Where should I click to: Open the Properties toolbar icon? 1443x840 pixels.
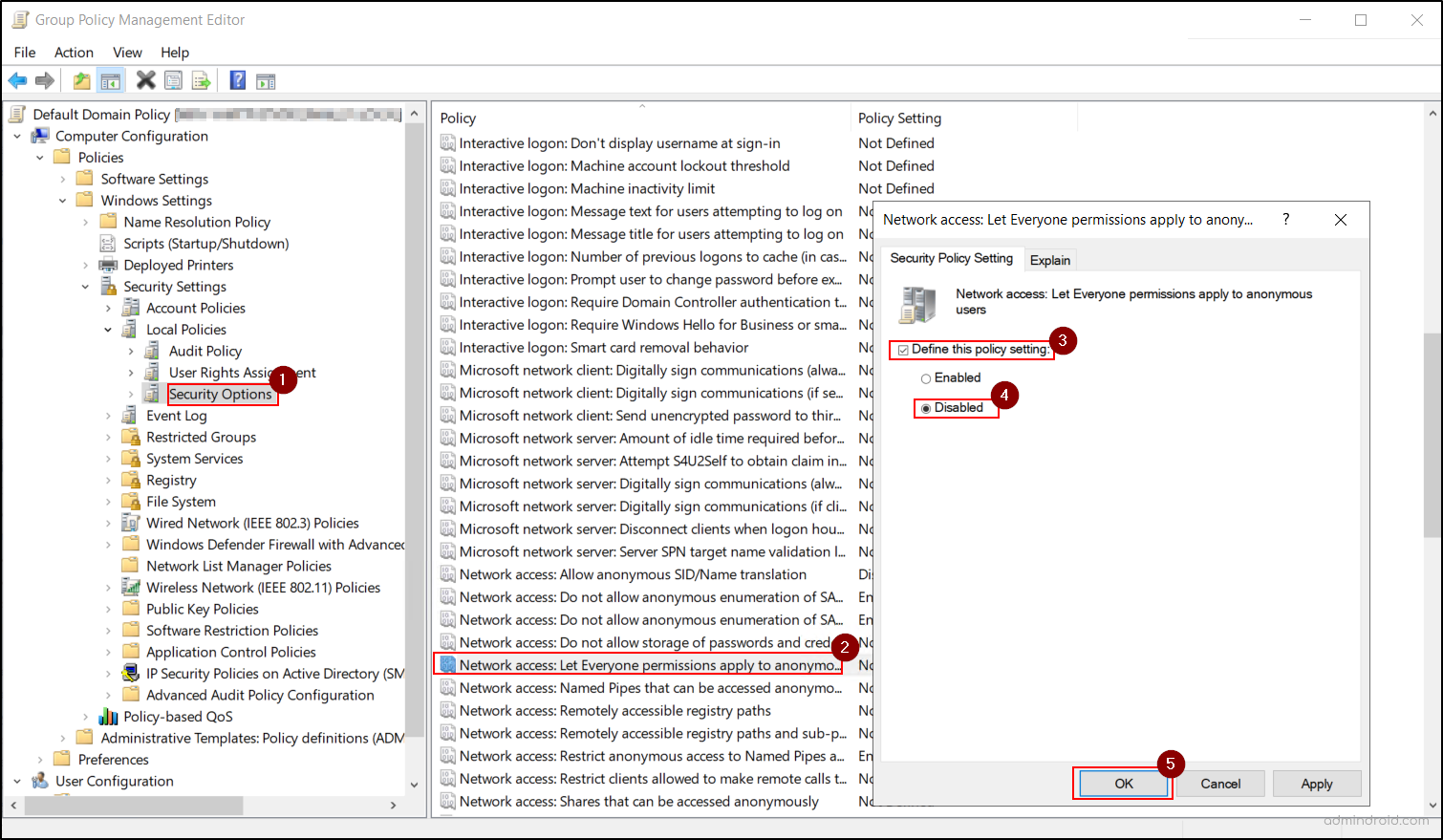tap(173, 79)
